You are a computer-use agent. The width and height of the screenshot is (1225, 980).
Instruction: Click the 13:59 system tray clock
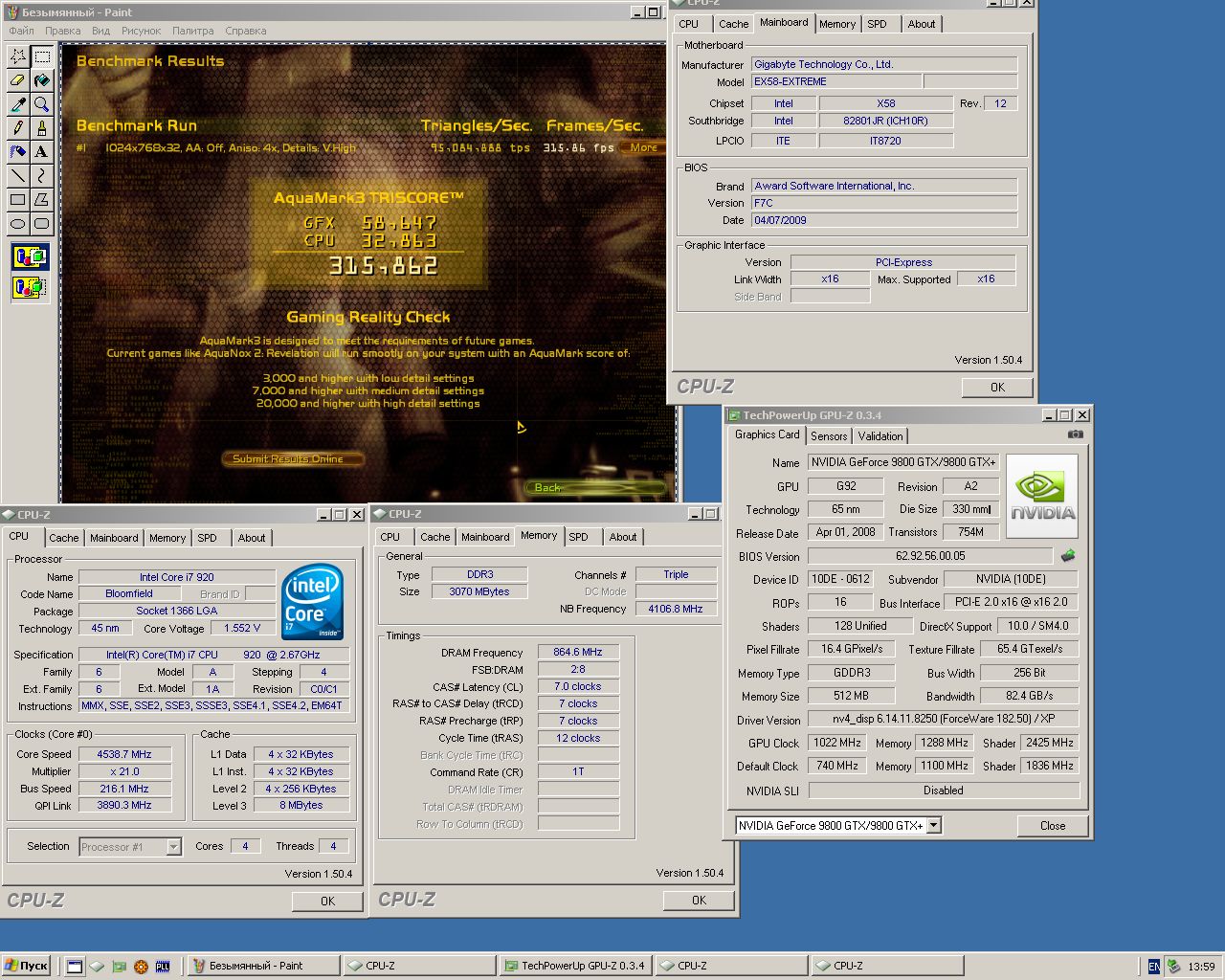click(x=1201, y=967)
